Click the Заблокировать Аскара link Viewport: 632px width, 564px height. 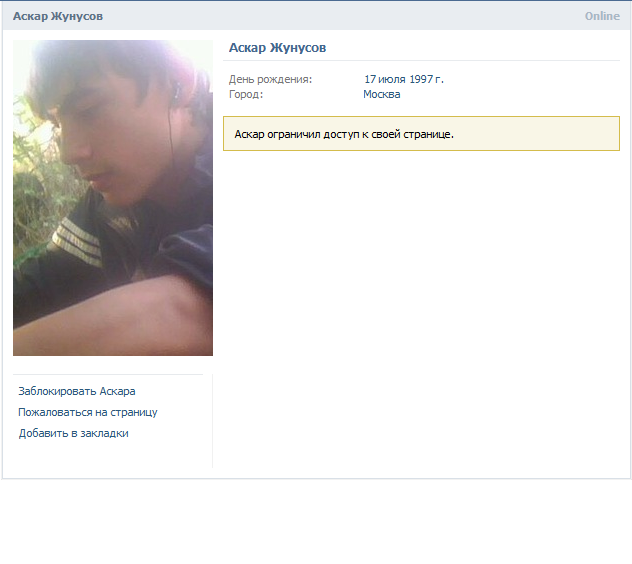77,391
